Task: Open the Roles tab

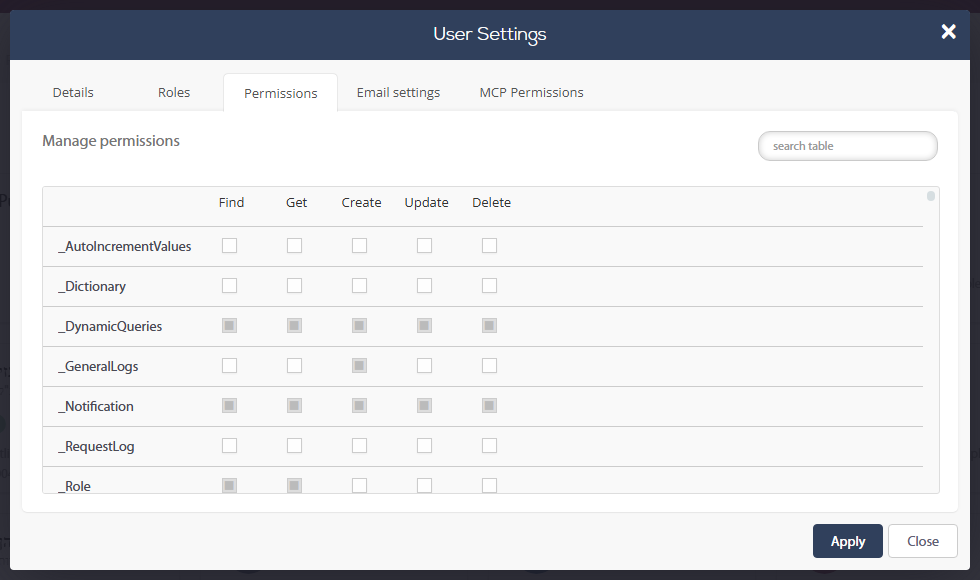Action: (x=174, y=92)
